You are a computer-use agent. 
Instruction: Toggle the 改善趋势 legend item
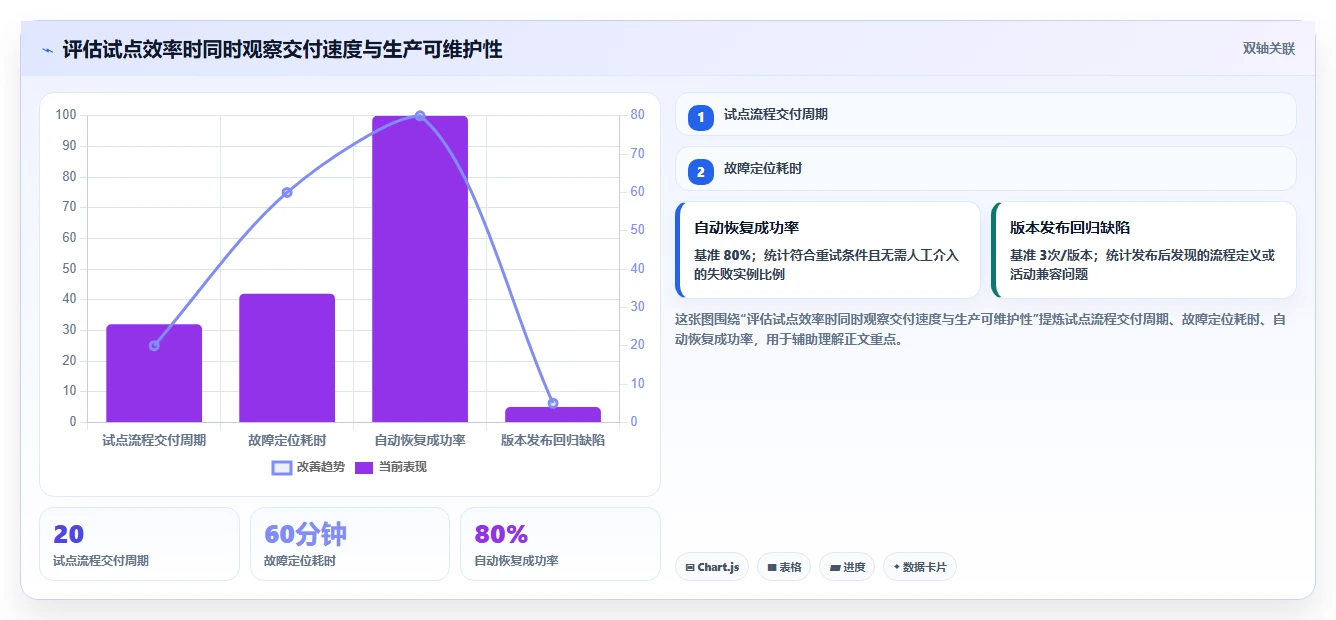308,467
